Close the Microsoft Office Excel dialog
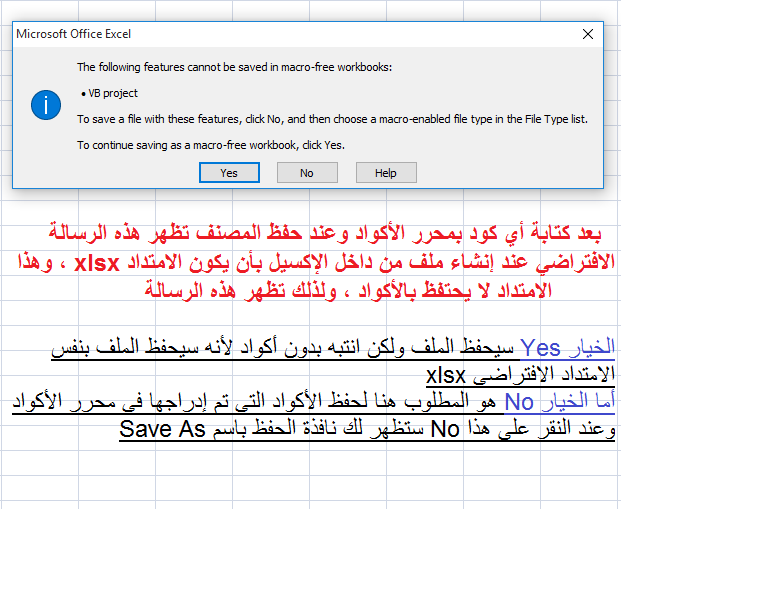768x614 pixels. [588, 34]
